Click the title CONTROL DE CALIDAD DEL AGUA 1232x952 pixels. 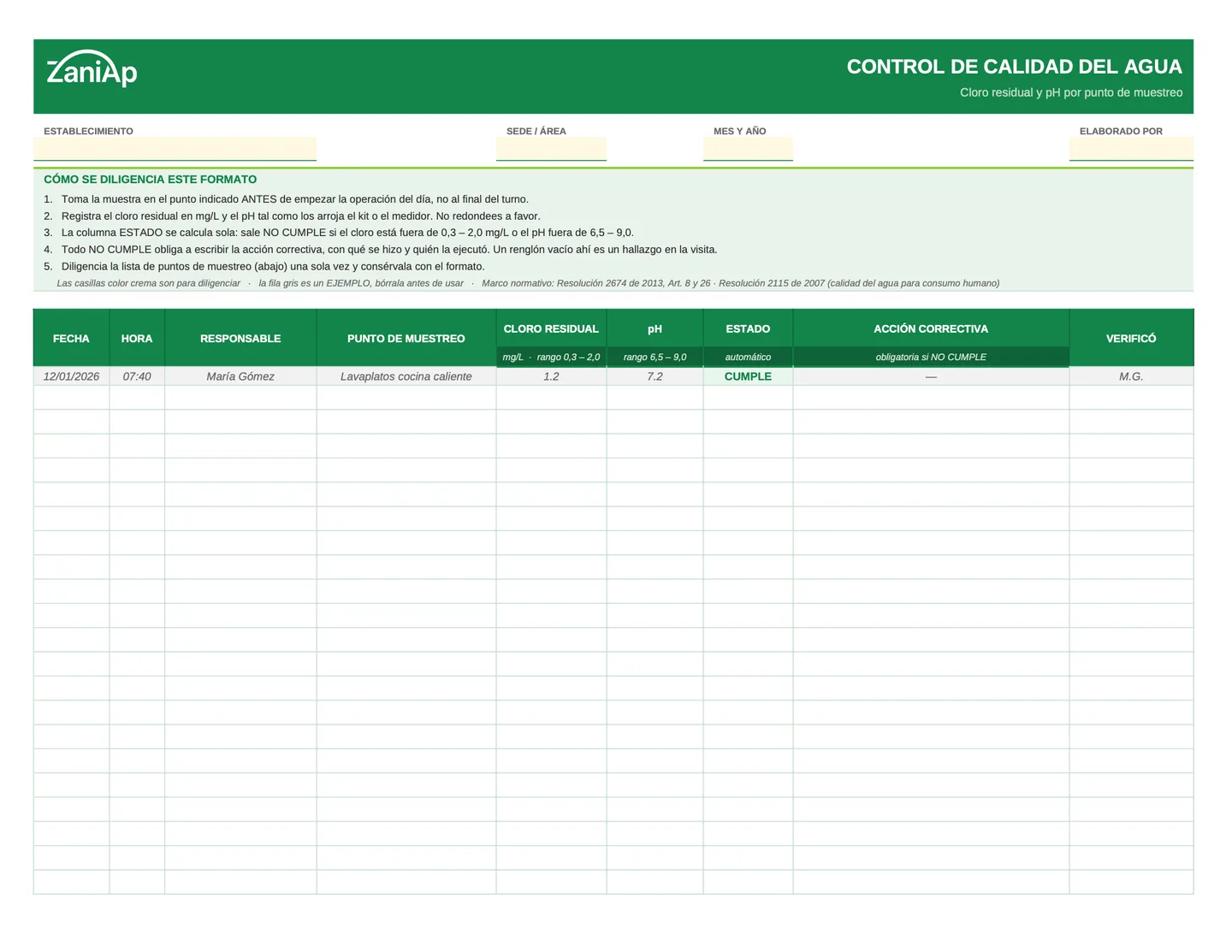click(x=1014, y=67)
